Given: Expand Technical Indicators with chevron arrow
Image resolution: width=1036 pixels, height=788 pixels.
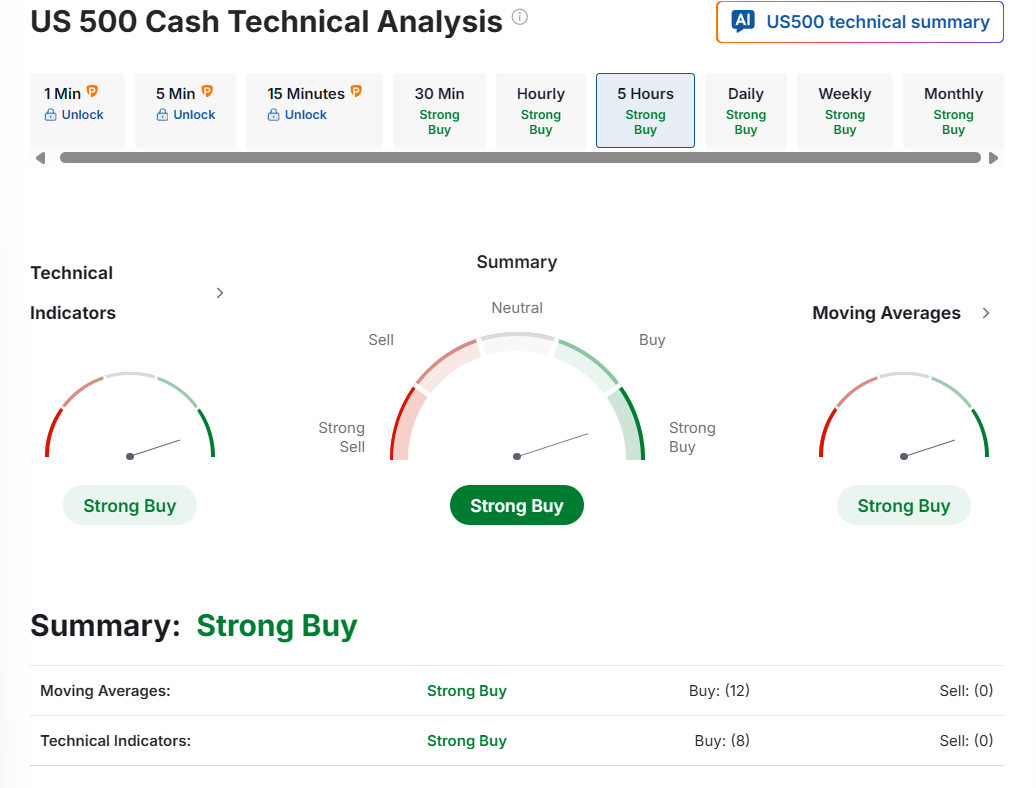Looking at the screenshot, I should (x=220, y=293).
